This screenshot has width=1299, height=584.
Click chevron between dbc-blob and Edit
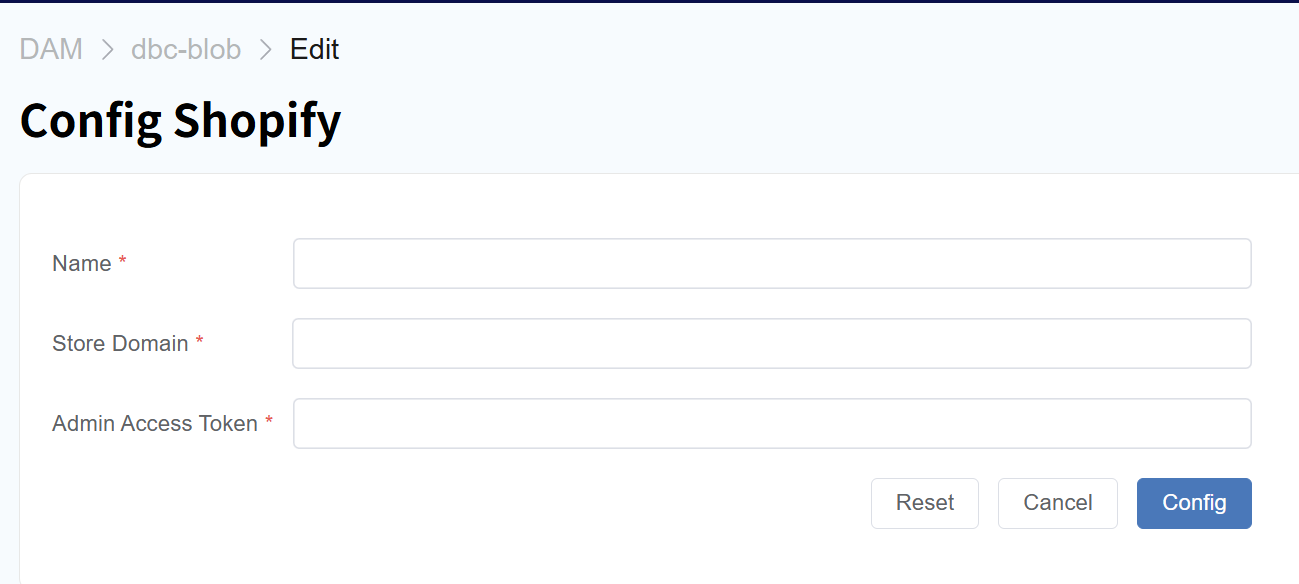tap(265, 49)
